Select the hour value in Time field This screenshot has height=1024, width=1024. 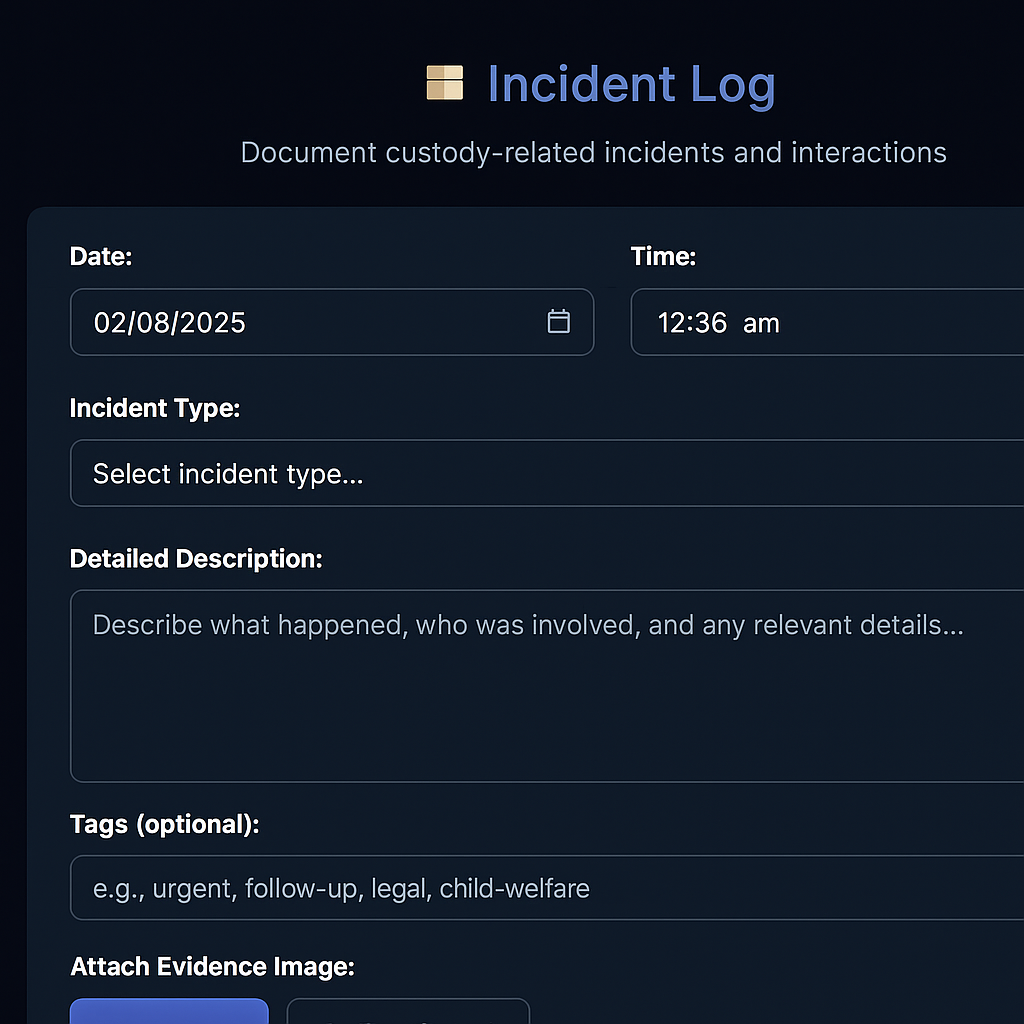(671, 323)
